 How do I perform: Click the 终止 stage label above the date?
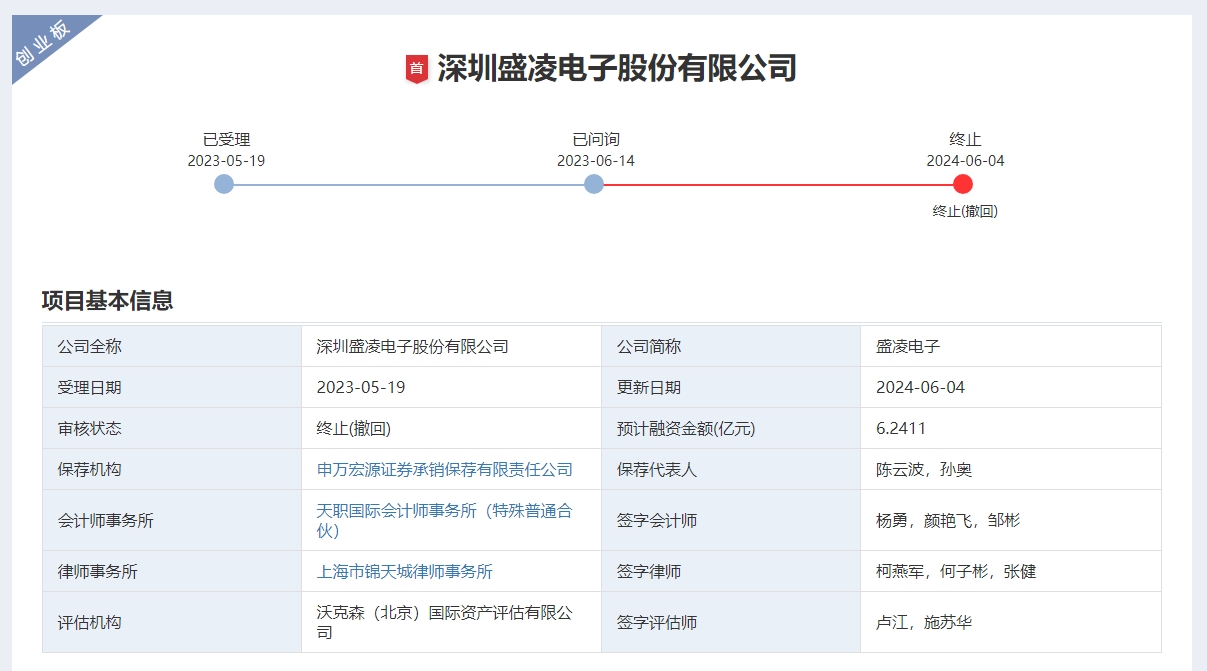pos(965,140)
